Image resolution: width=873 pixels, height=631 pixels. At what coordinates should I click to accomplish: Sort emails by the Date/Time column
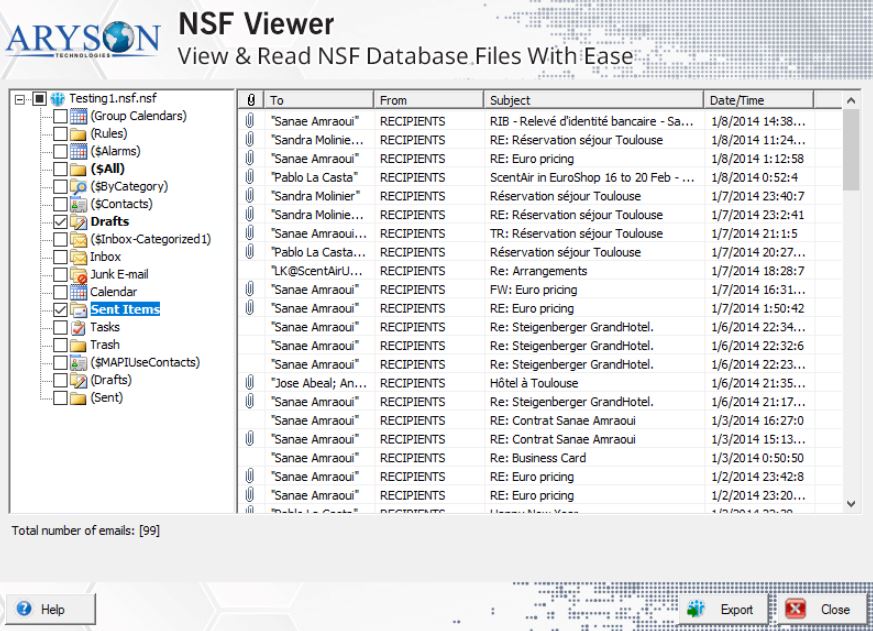758,100
